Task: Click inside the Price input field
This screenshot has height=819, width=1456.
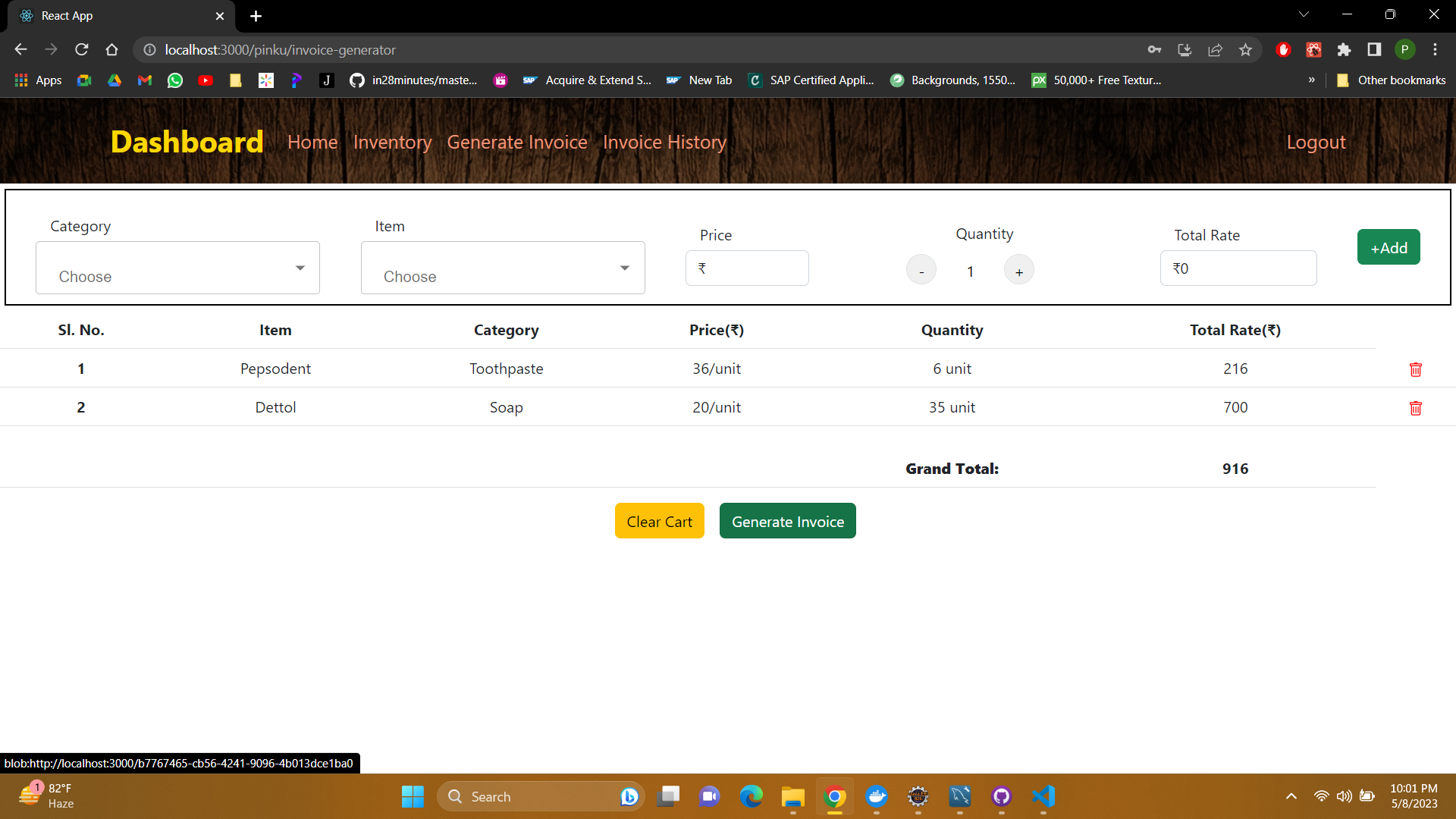Action: pyautogui.click(x=747, y=268)
